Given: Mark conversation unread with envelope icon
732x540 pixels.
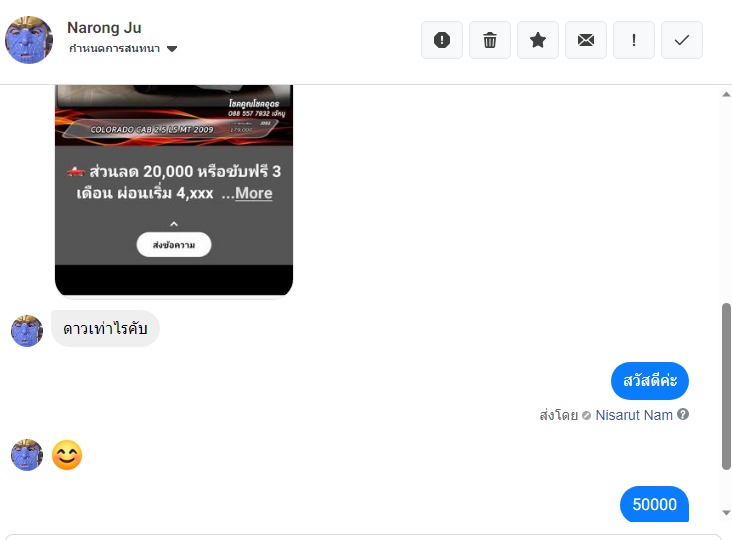Looking at the screenshot, I should pyautogui.click(x=586, y=40).
